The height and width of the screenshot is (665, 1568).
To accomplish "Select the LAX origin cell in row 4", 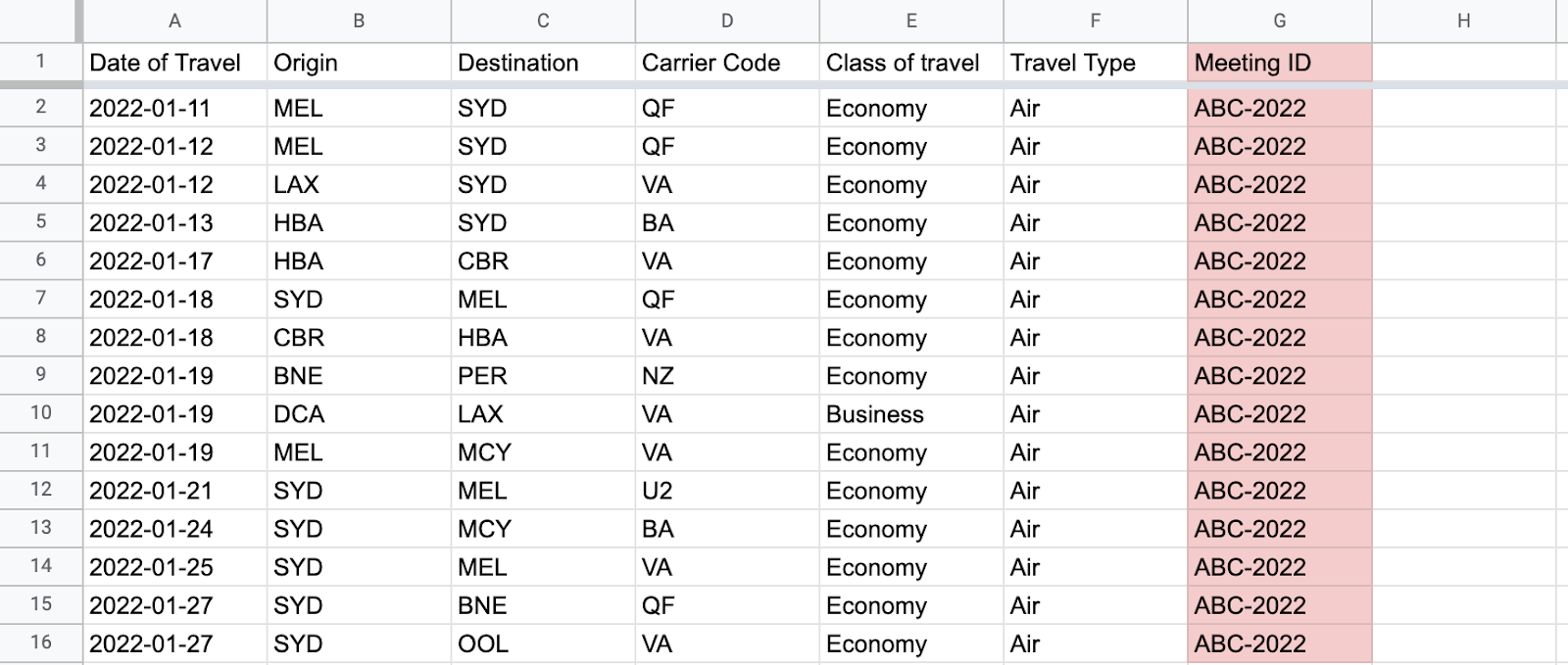I will [x=359, y=185].
